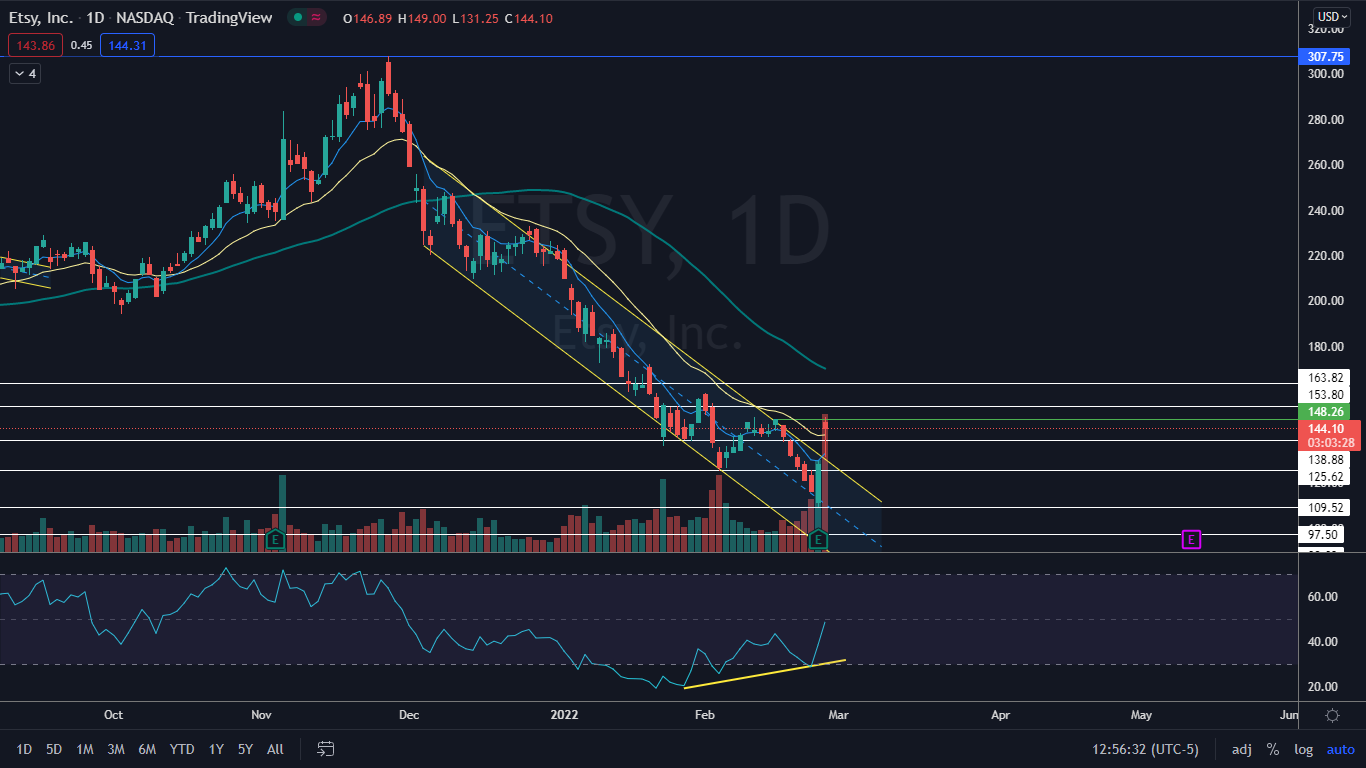
Task: Toggle auto scale mode
Action: tap(1340, 749)
